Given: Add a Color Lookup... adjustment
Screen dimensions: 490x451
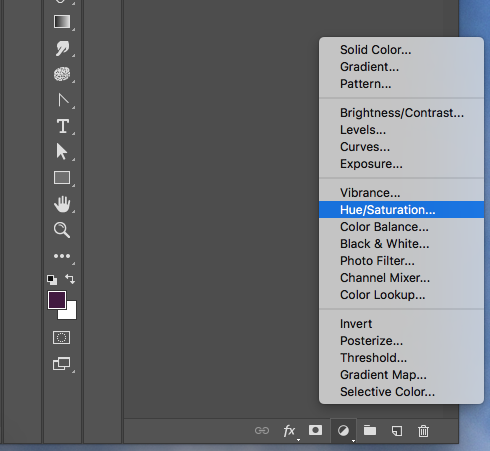Looking at the screenshot, I should pyautogui.click(x=401, y=295).
